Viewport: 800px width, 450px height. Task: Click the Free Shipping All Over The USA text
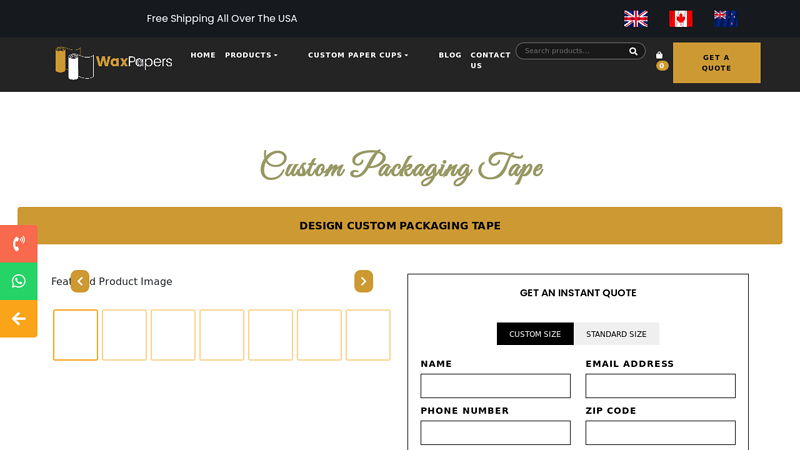pos(221,18)
